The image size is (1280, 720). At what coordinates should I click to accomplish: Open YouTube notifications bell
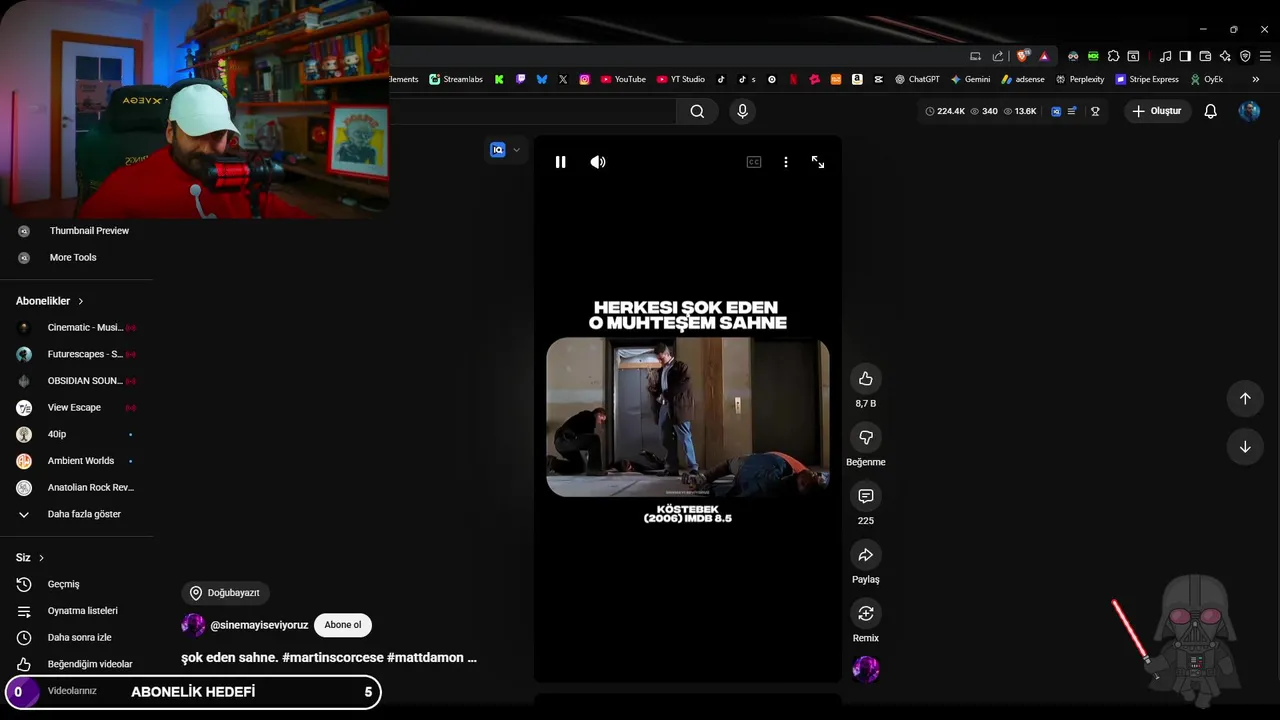click(x=1210, y=111)
